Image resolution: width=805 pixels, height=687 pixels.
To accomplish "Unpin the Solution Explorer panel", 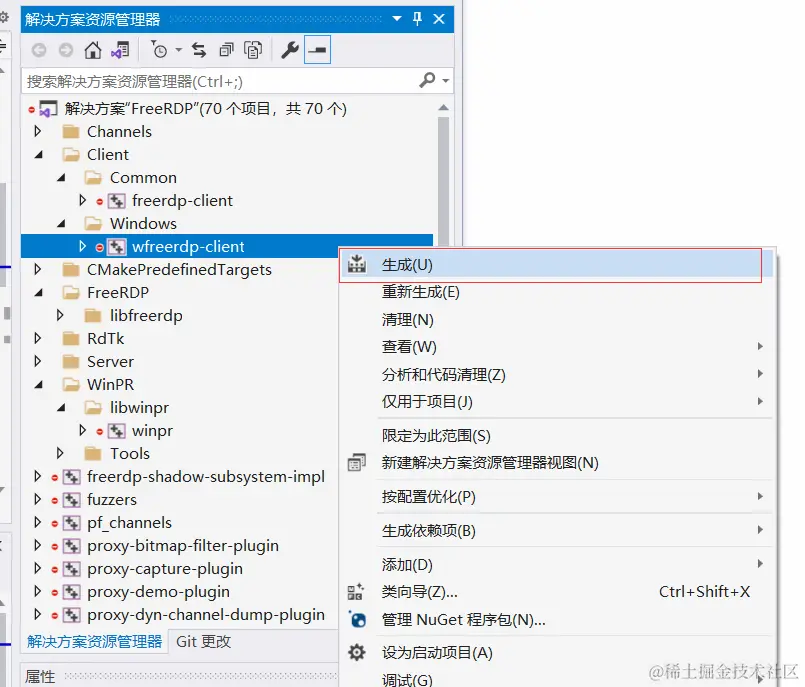I will (418, 18).
